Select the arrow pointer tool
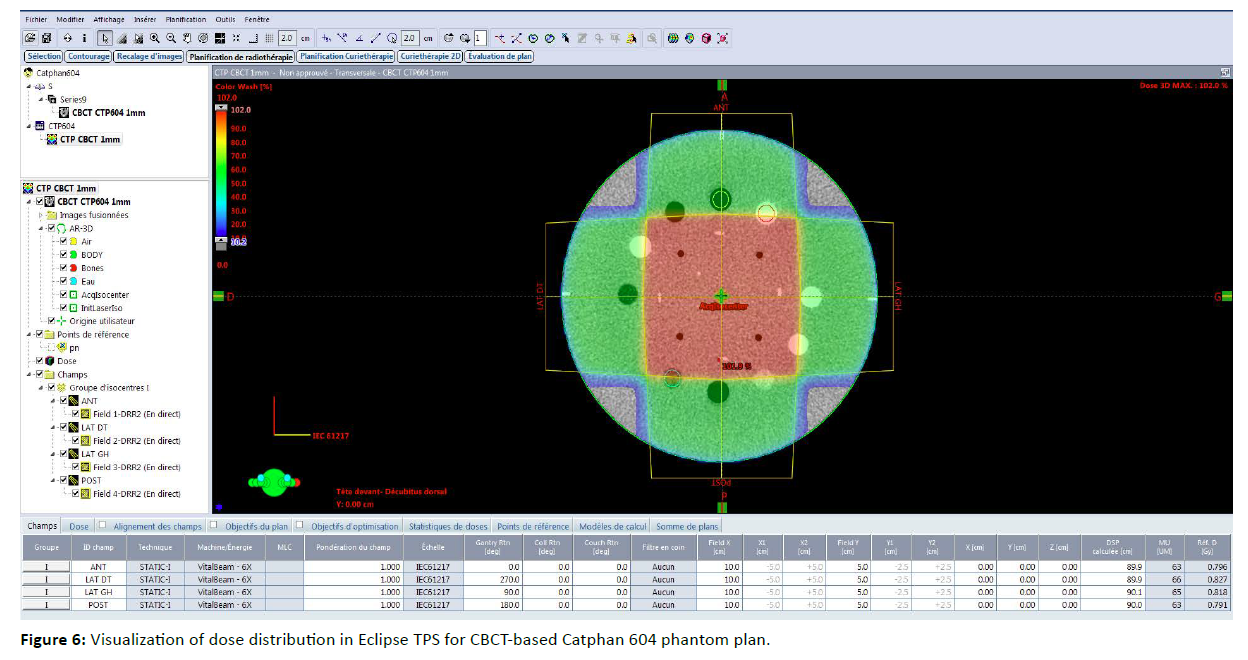 105,38
